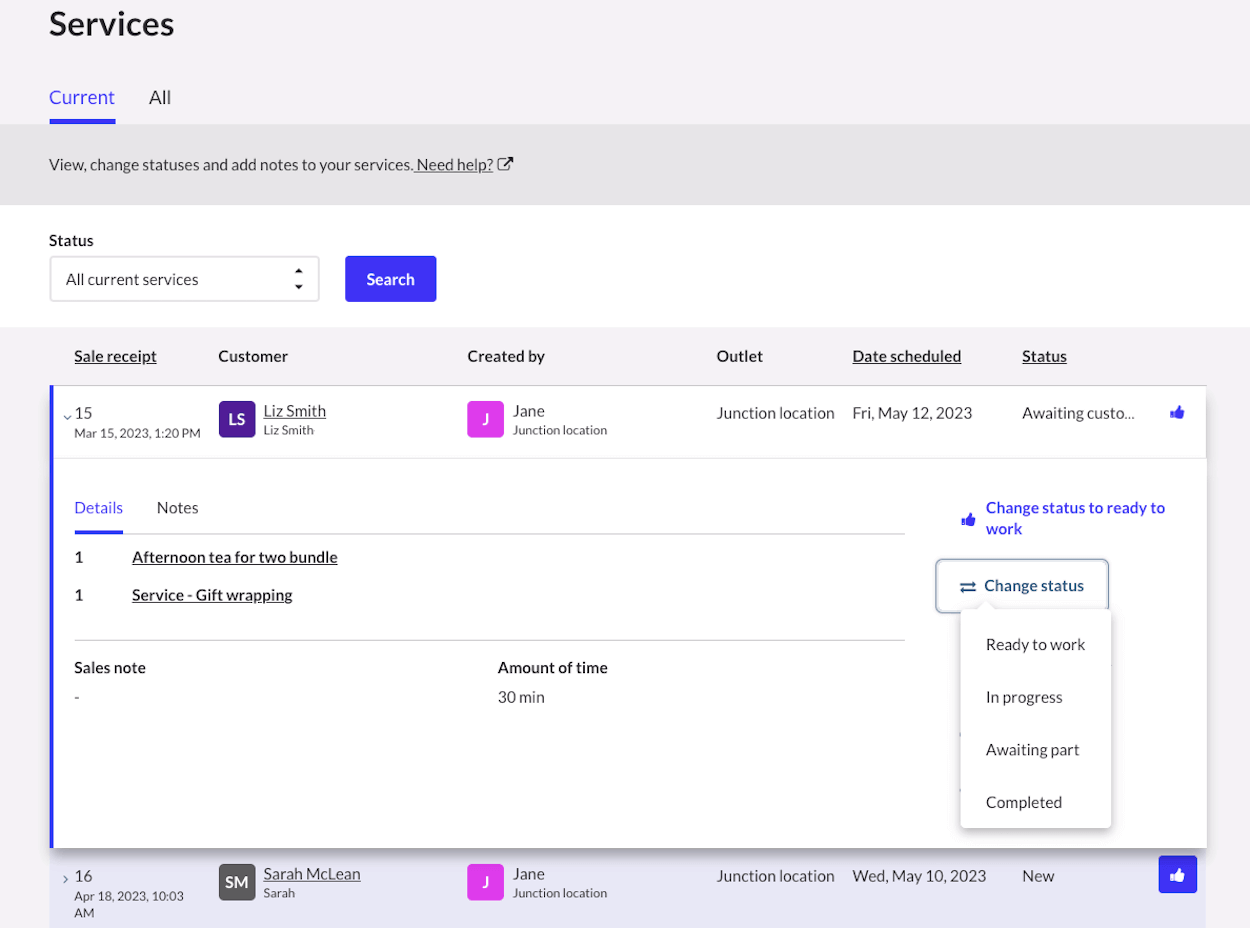The height and width of the screenshot is (928, 1250).
Task: Mark service as Completed in menu
Action: coord(1023,802)
